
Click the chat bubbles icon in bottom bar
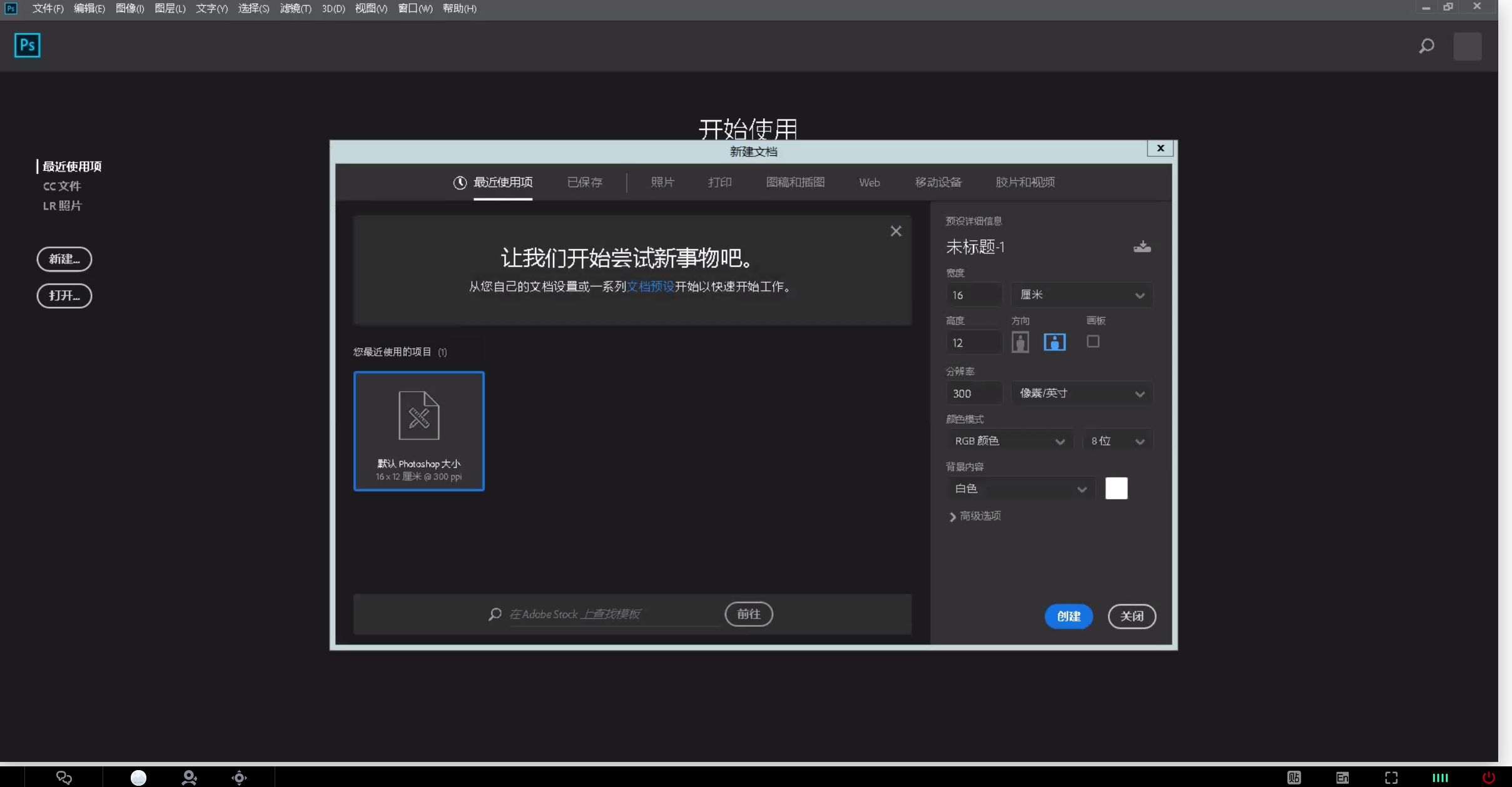[64, 778]
